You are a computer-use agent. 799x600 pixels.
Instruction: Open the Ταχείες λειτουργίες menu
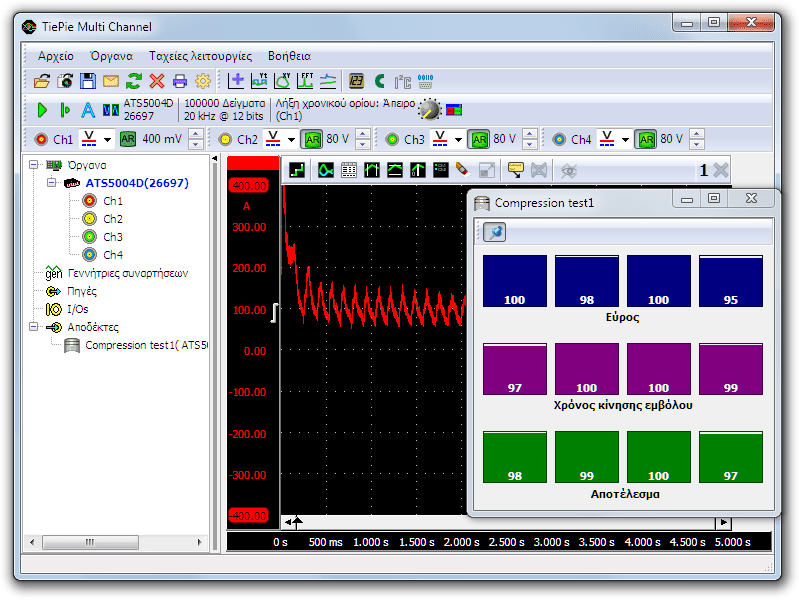point(200,56)
